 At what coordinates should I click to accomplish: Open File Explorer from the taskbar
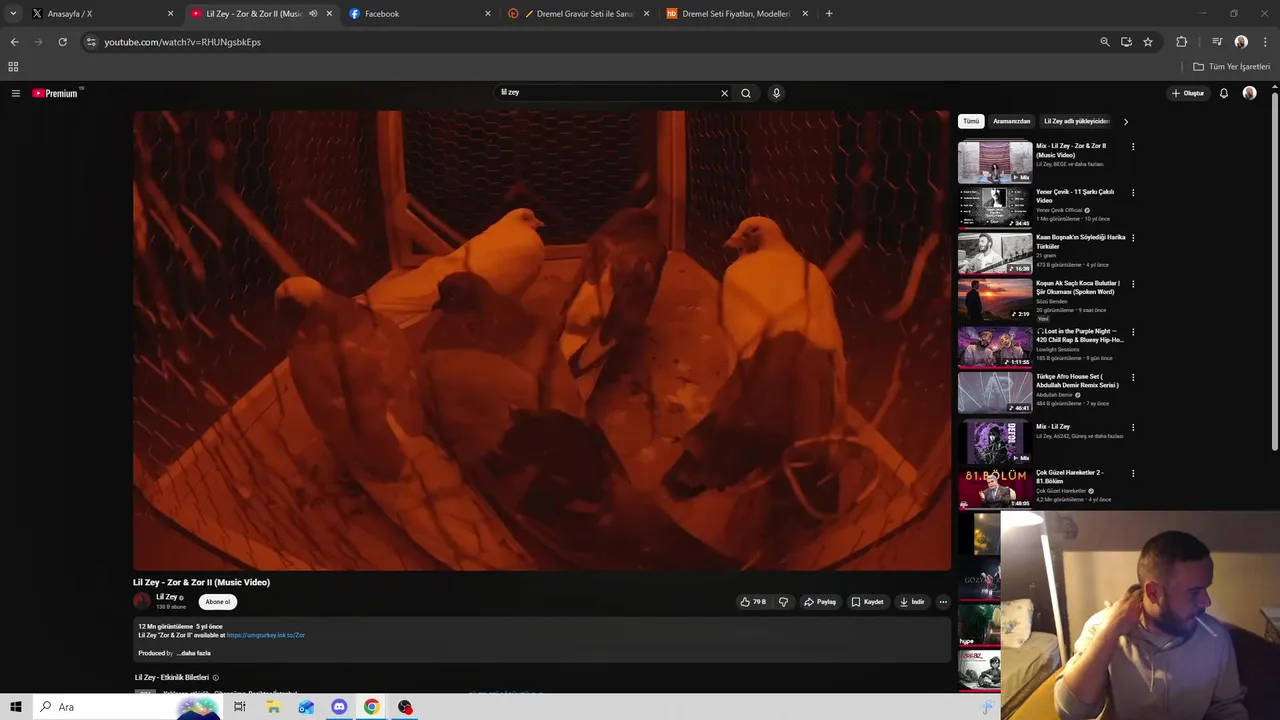point(273,707)
